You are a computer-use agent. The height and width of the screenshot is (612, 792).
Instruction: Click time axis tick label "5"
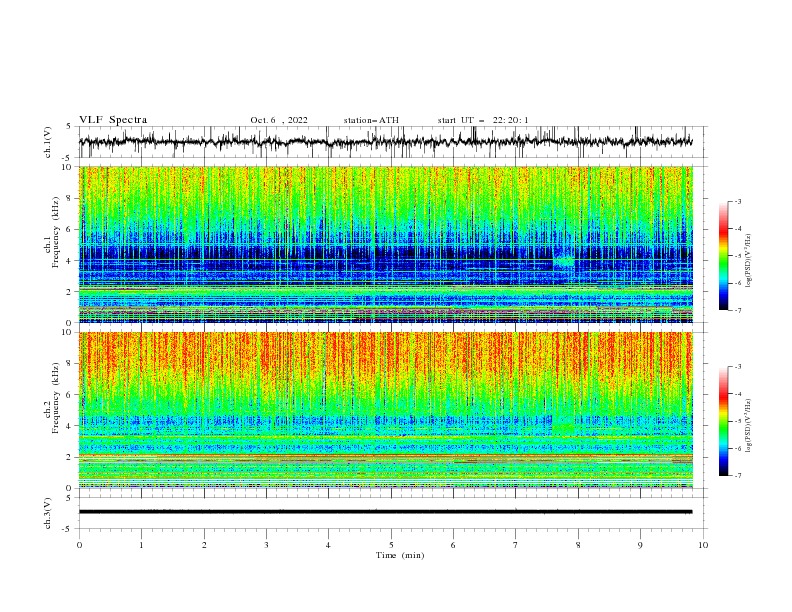click(x=391, y=545)
